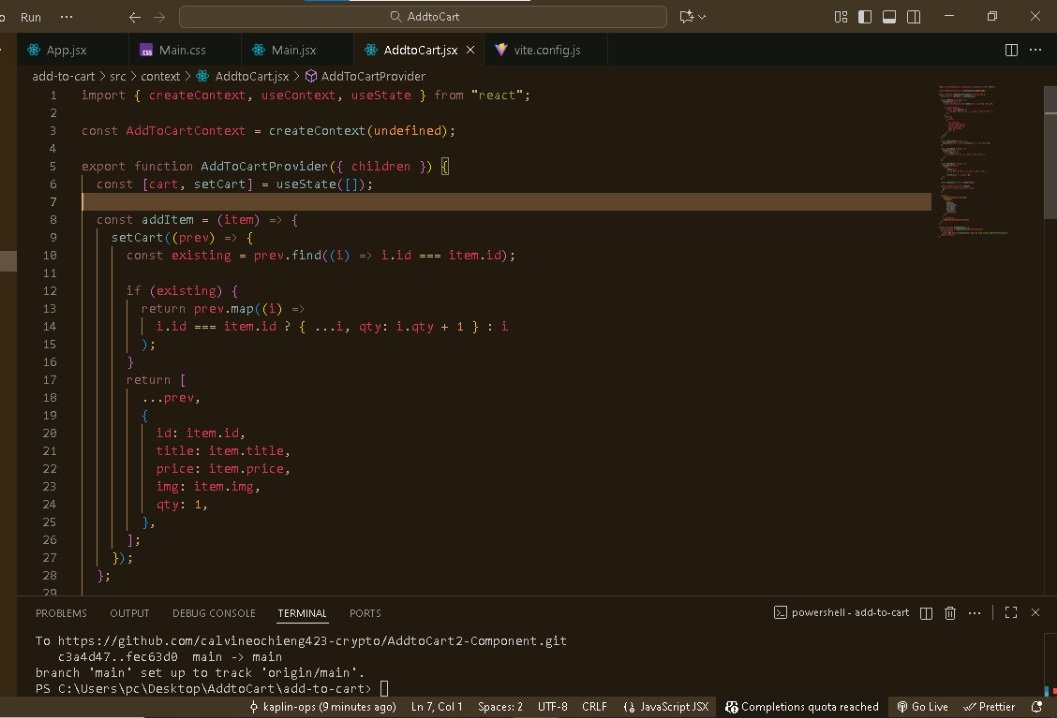Click the code minimap preview
Screen dimensions: 1057x718
[973, 160]
